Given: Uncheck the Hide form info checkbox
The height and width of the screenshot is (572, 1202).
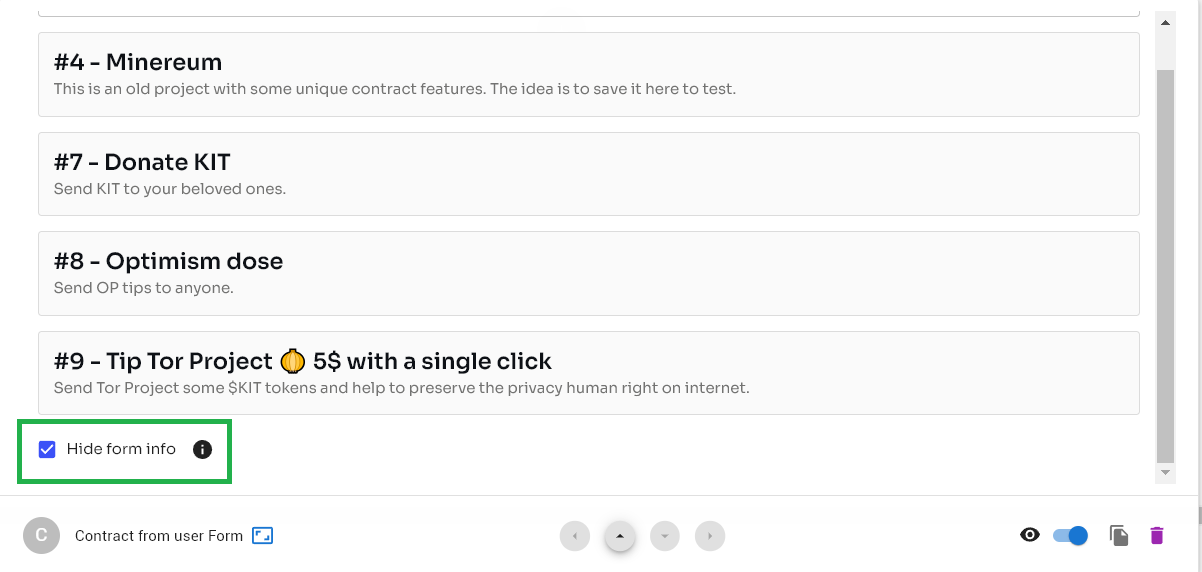Looking at the screenshot, I should 47,449.
